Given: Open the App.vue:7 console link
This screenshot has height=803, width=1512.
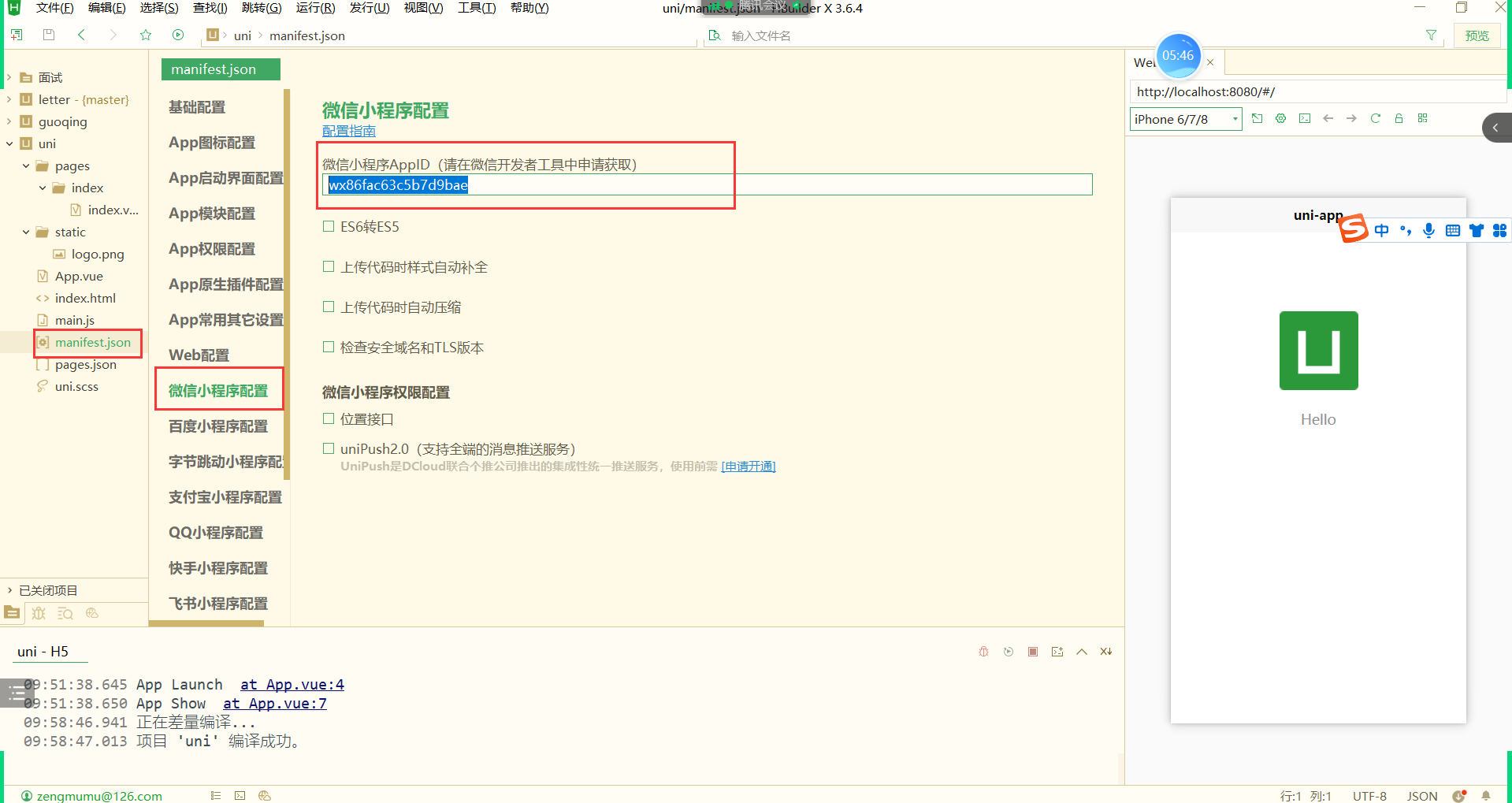Looking at the screenshot, I should coord(275,704).
